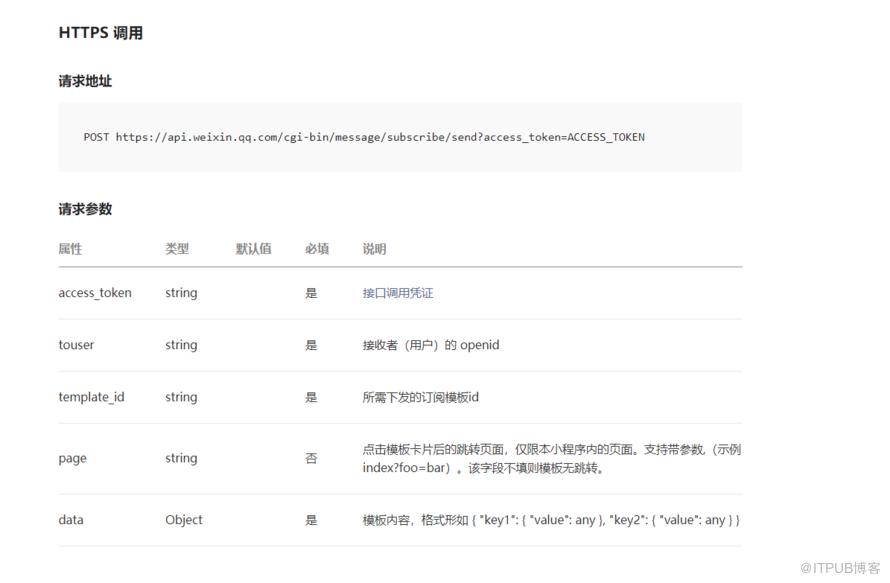Select the page attribute cell

(73, 459)
